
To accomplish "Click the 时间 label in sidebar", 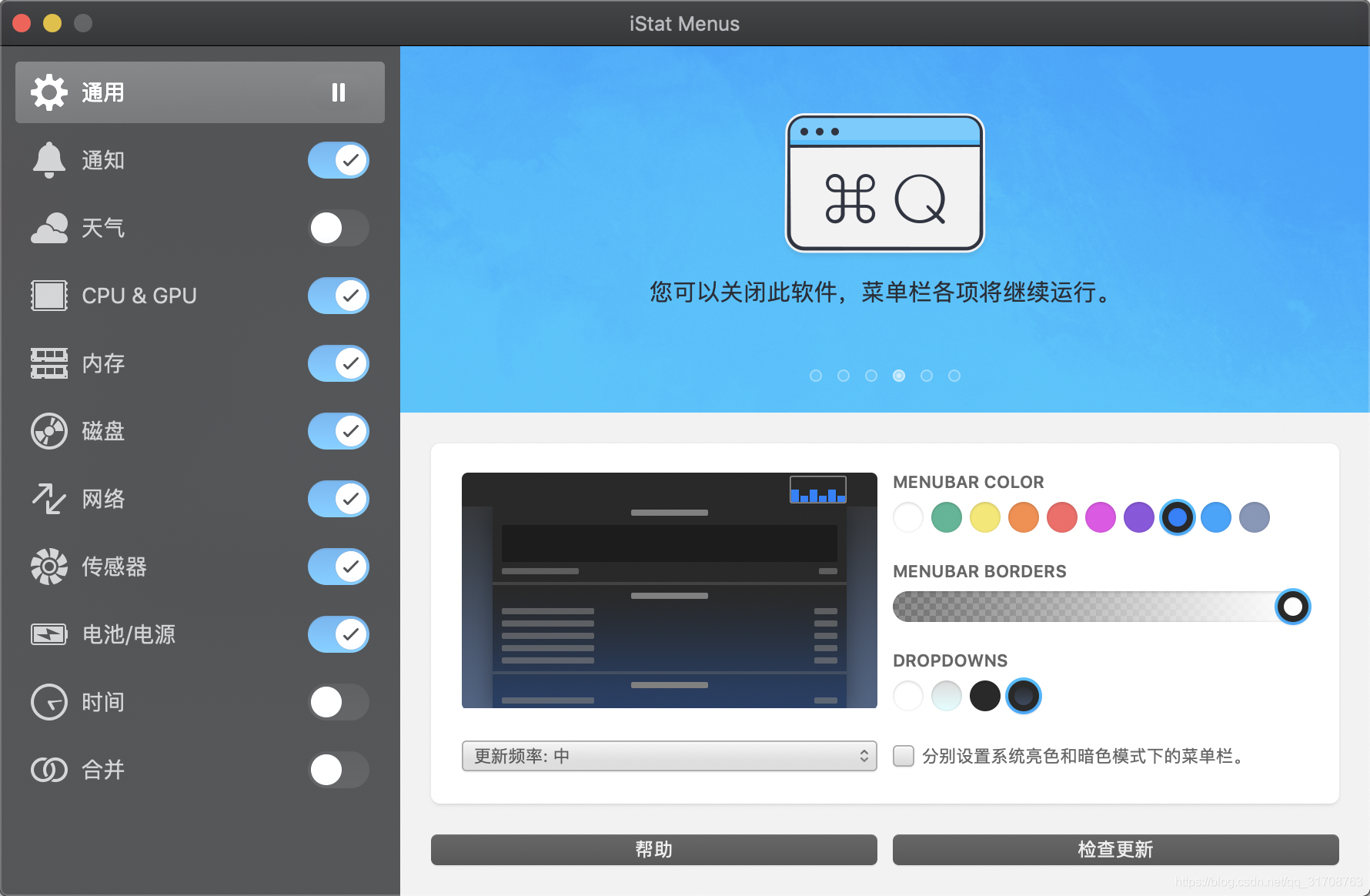I will click(x=103, y=702).
